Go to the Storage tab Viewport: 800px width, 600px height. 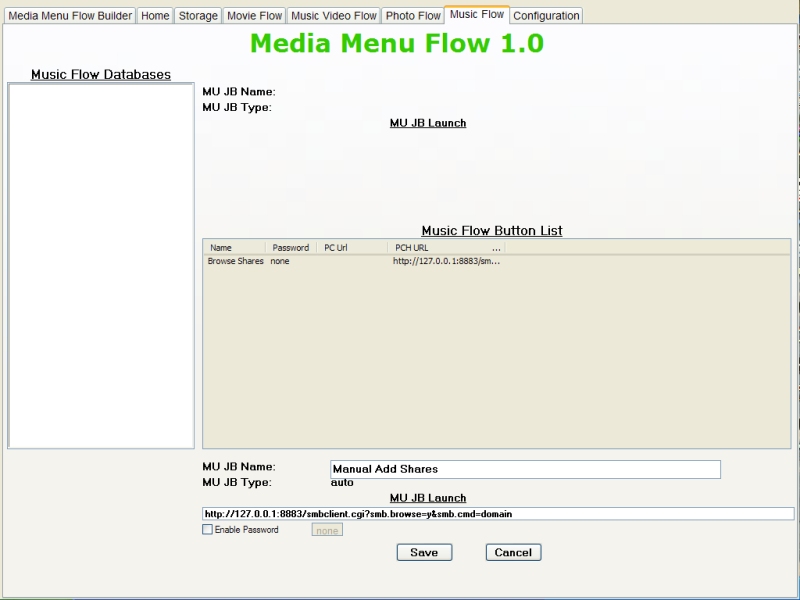tap(198, 16)
